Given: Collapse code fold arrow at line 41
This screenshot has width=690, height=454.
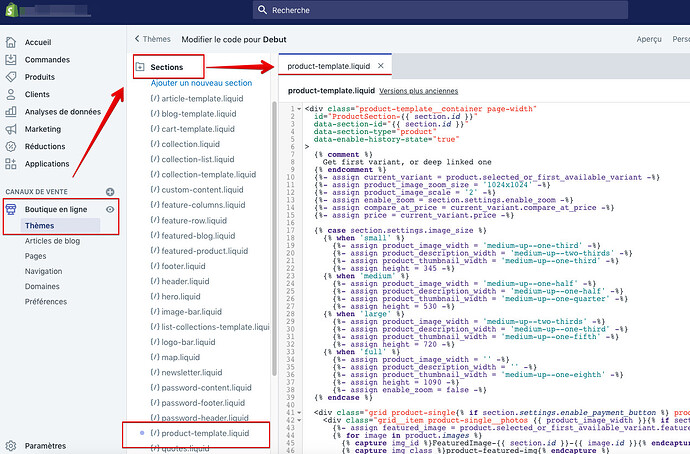Looking at the screenshot, I should click(299, 413).
